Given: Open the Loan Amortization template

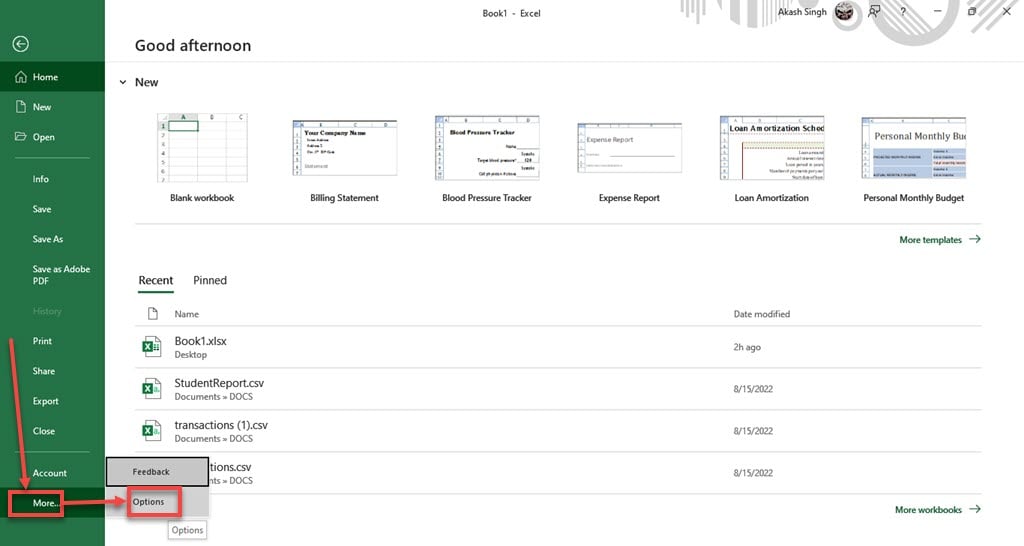Looking at the screenshot, I should (x=771, y=157).
